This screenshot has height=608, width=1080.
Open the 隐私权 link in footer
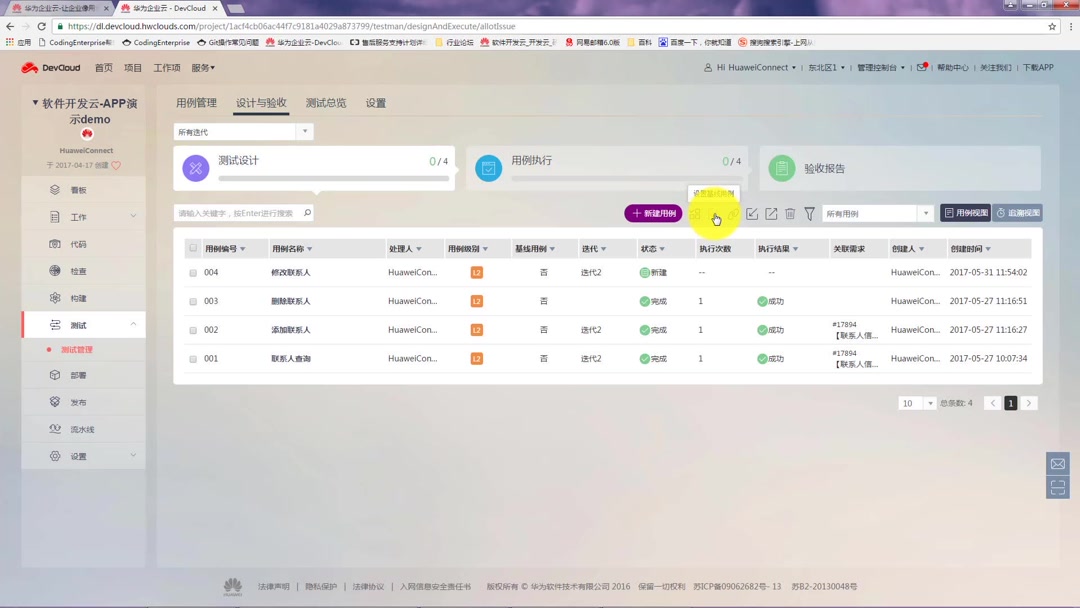tap(320, 586)
